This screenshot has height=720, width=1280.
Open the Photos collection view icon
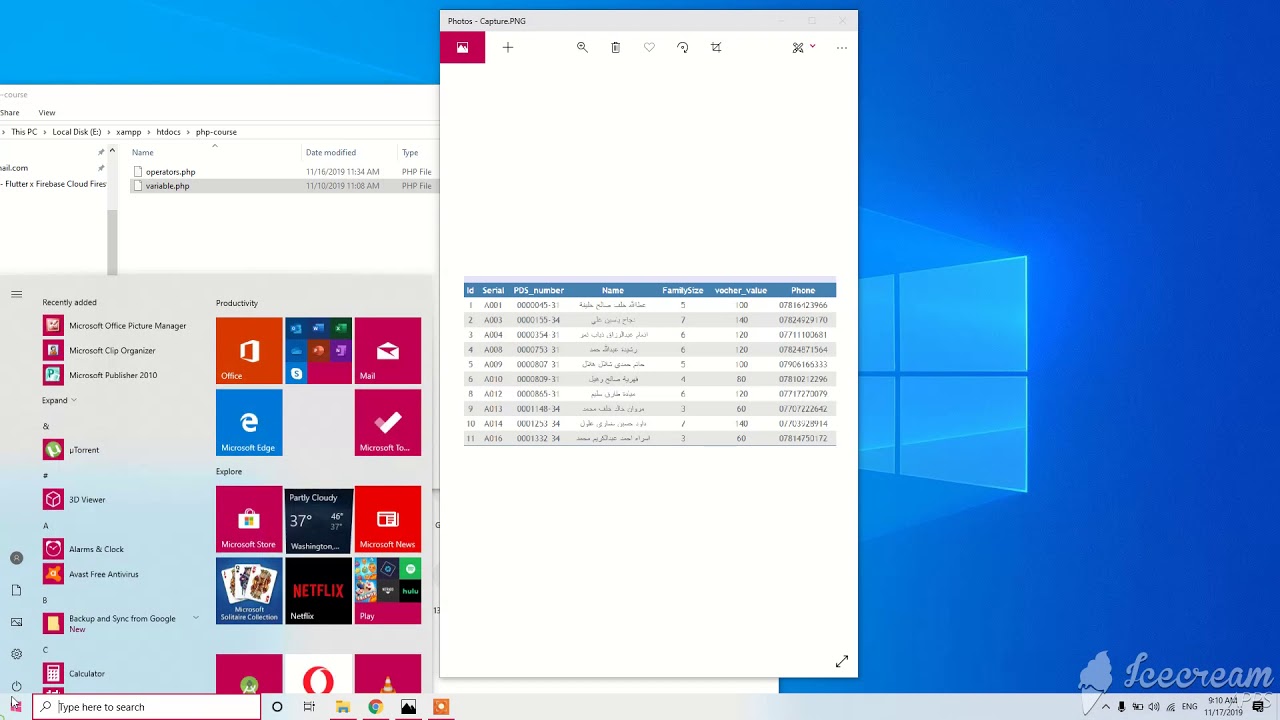(462, 47)
